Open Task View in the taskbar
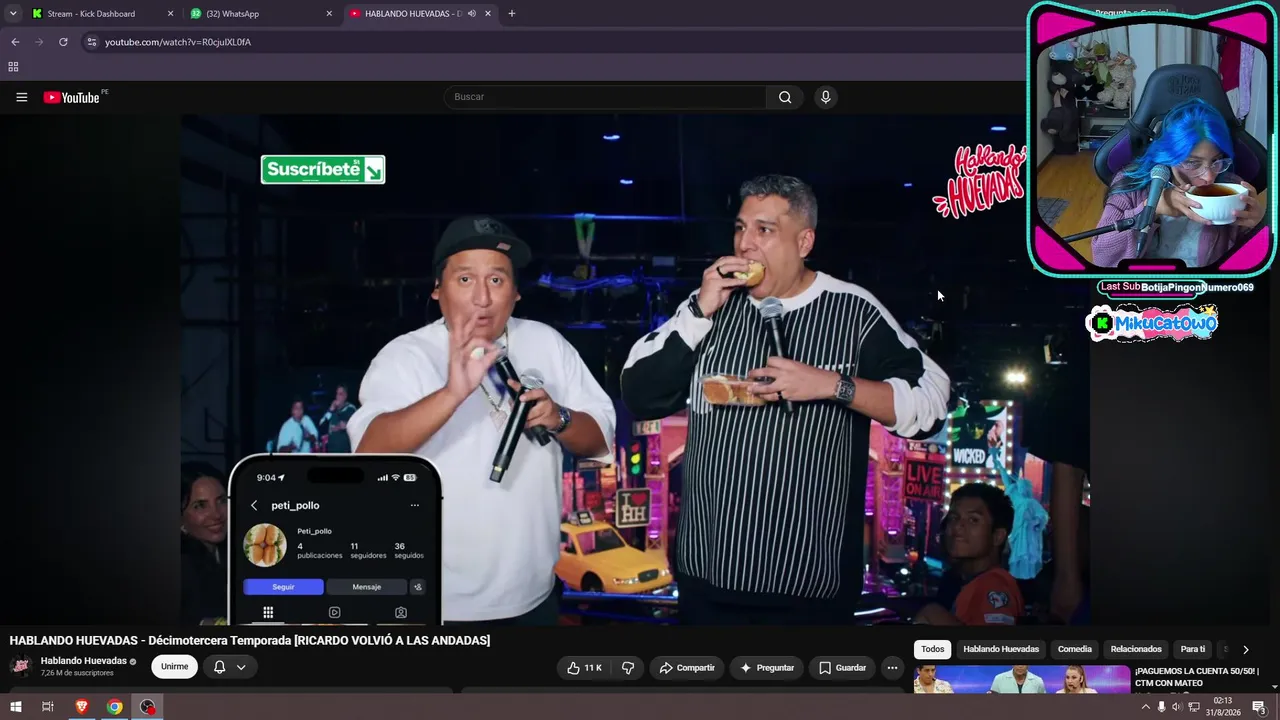Screen dimensions: 1280x720 (47, 707)
